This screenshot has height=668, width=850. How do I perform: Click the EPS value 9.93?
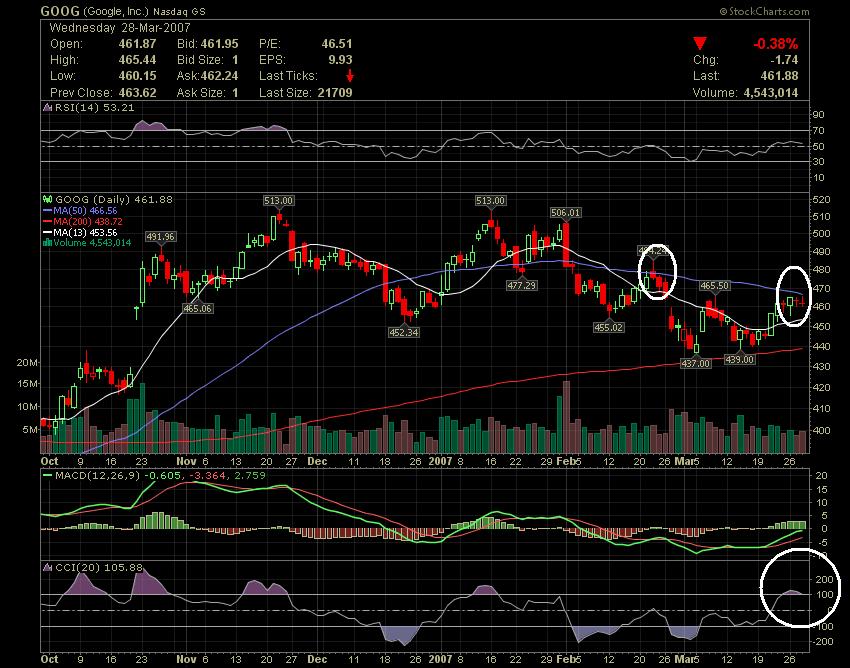[340, 60]
